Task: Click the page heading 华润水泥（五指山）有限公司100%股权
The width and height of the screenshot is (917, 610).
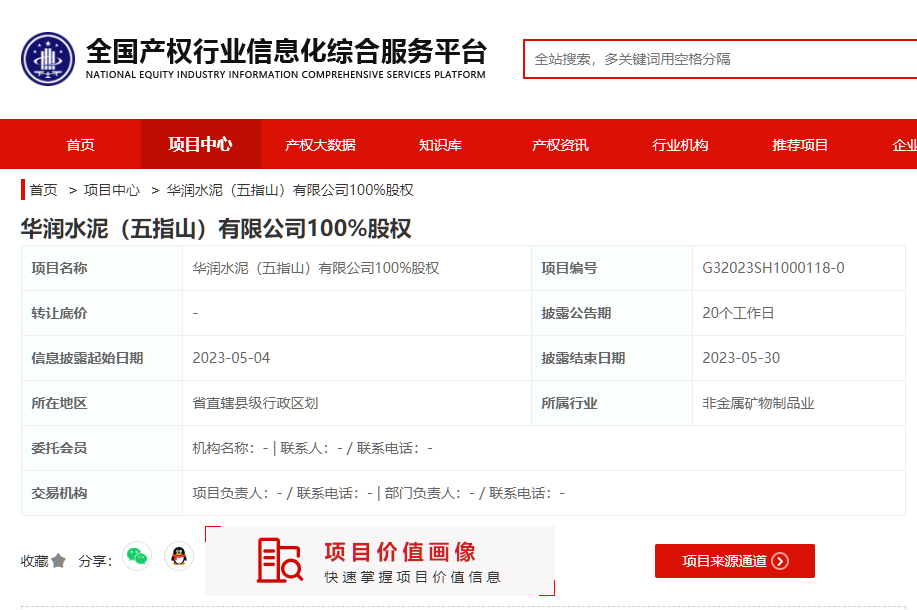Action: 216,229
